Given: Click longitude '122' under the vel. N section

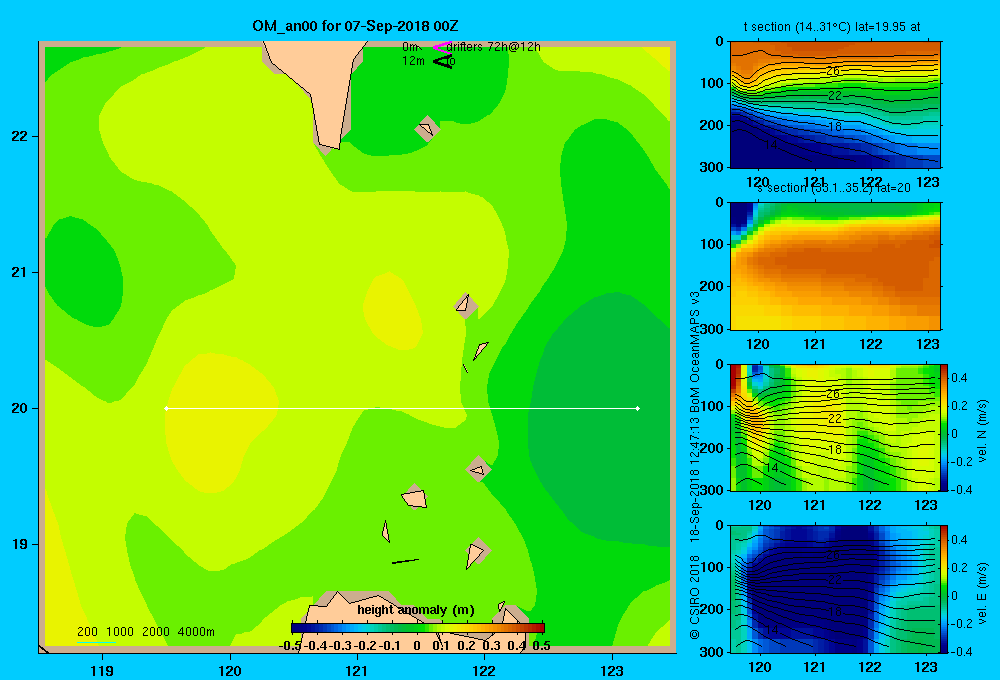Looking at the screenshot, I should 870,505.
